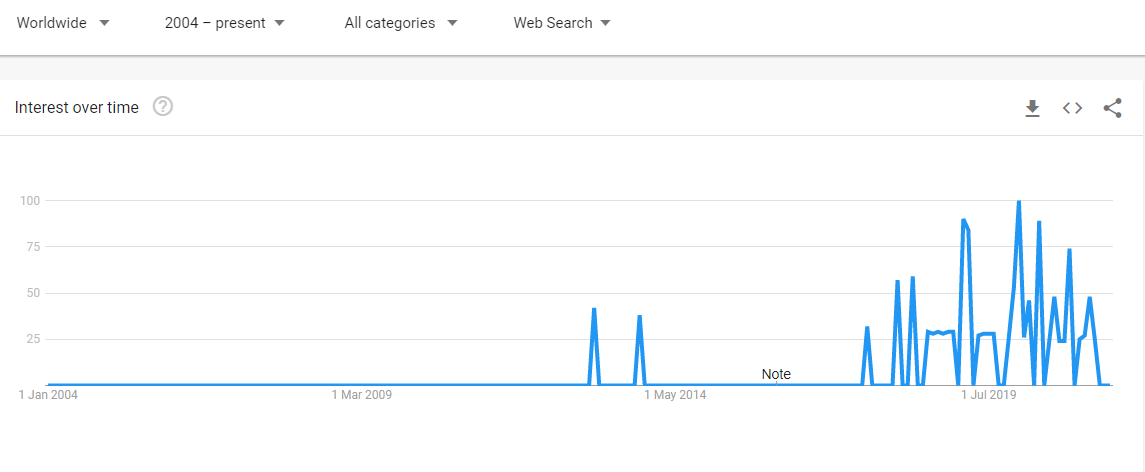The height and width of the screenshot is (472, 1145).
Task: Click the 1 Mar 2009 axis label
Action: (361, 395)
